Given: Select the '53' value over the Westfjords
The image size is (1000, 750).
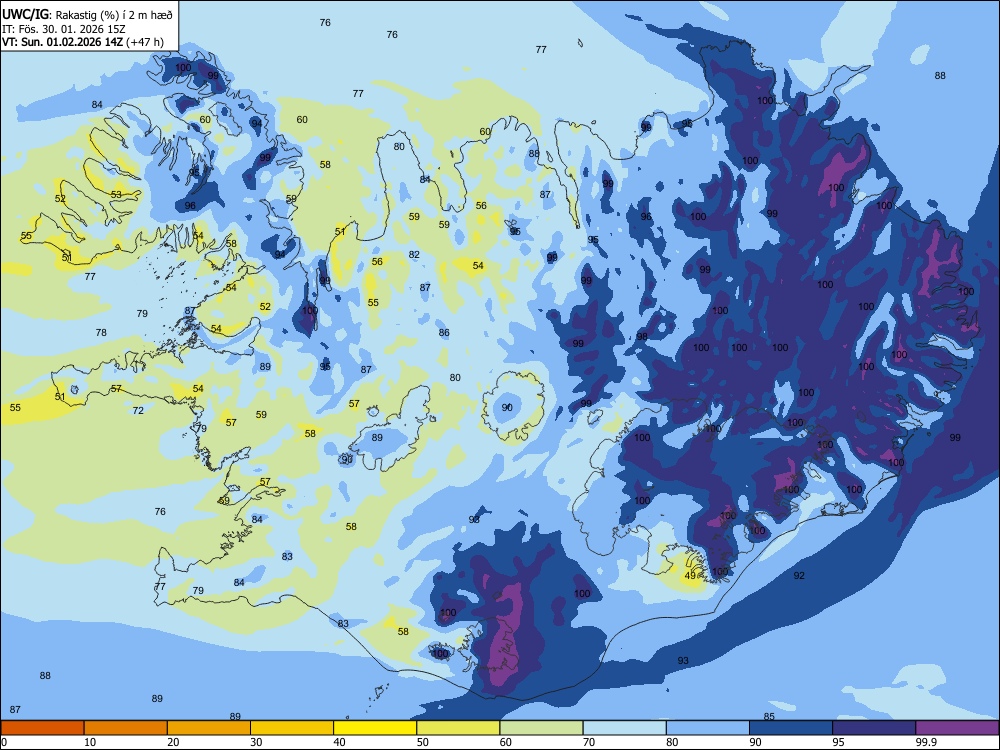Looking at the screenshot, I should pyautogui.click(x=116, y=195).
